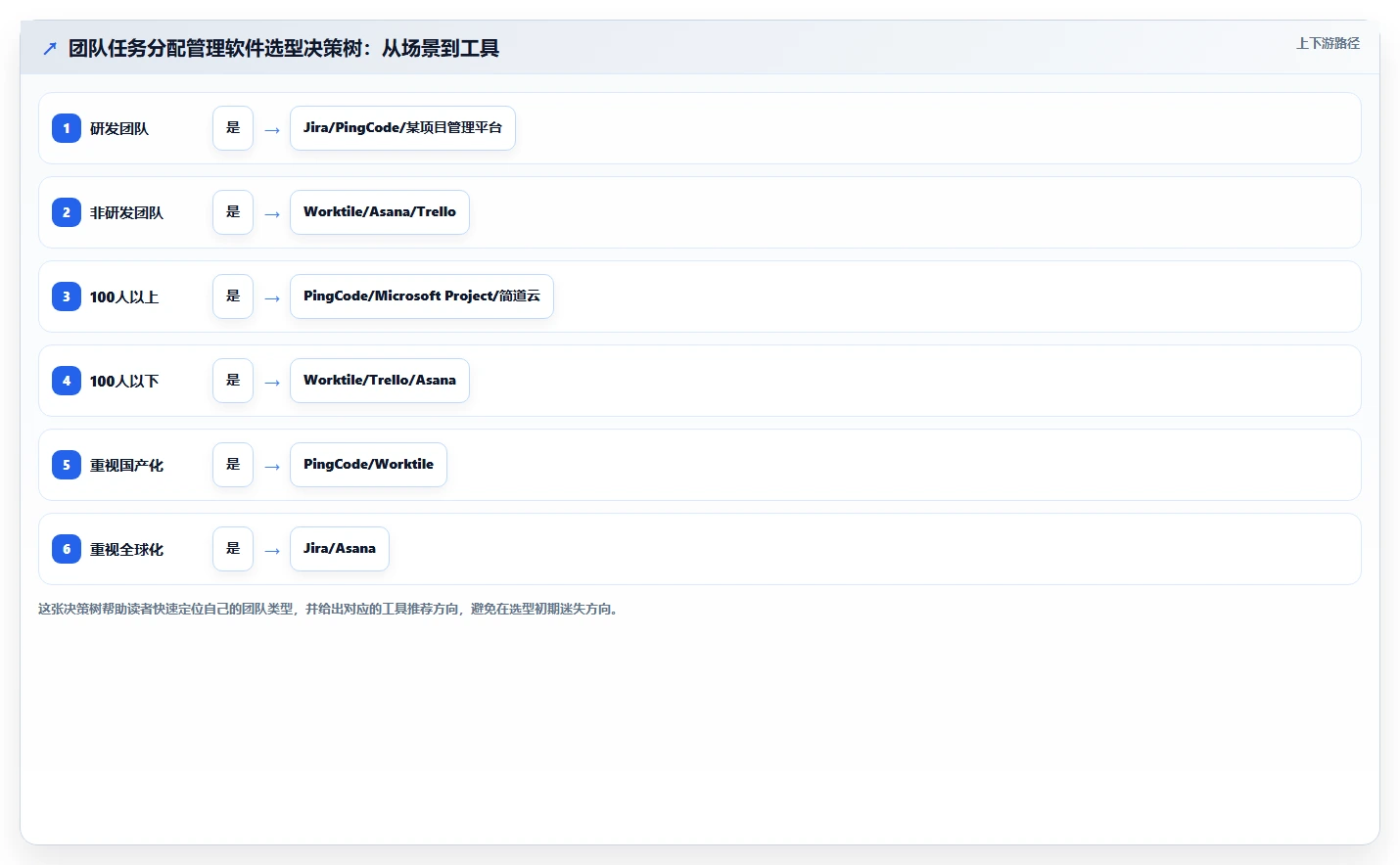This screenshot has height=865, width=1400.
Task: Click the 是 chip in the 重视全球化 row
Action: (233, 549)
